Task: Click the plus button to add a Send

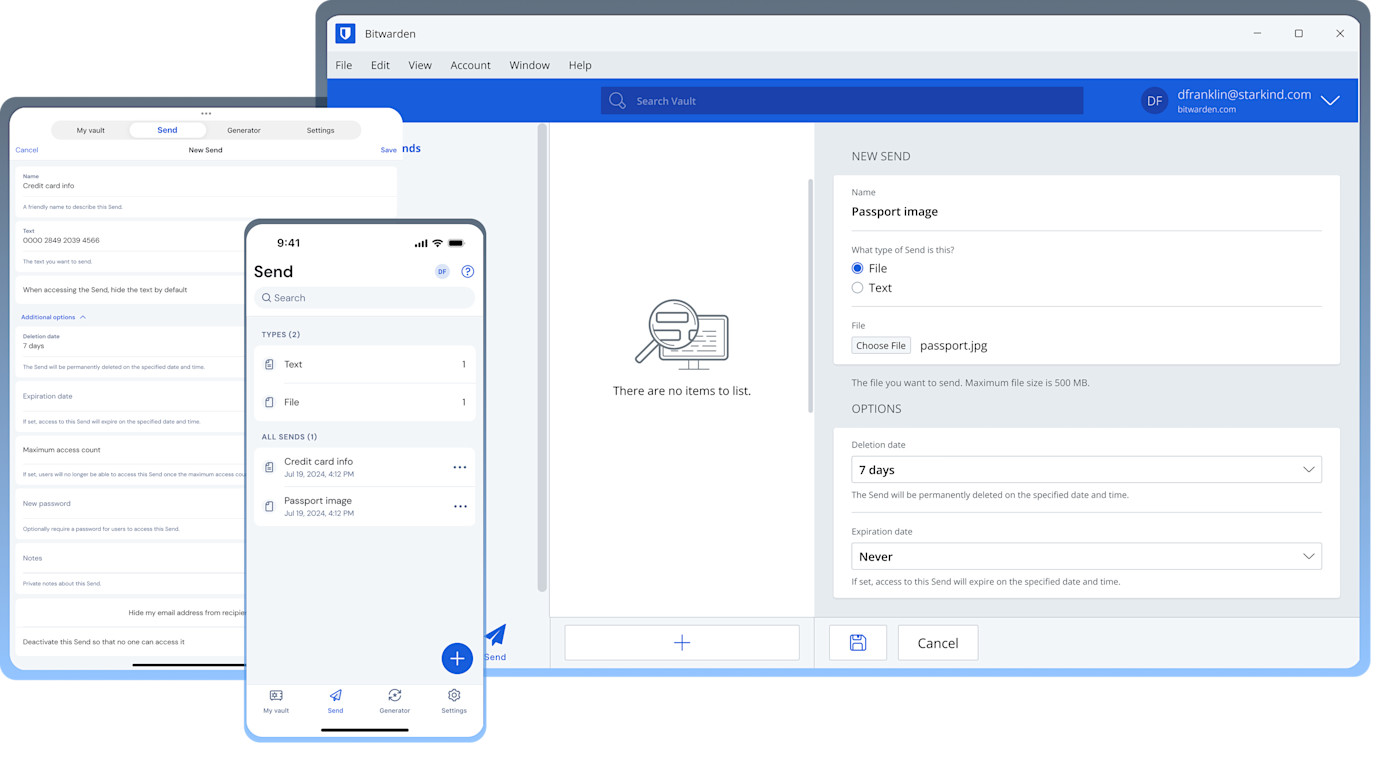Action: pyautogui.click(x=682, y=643)
